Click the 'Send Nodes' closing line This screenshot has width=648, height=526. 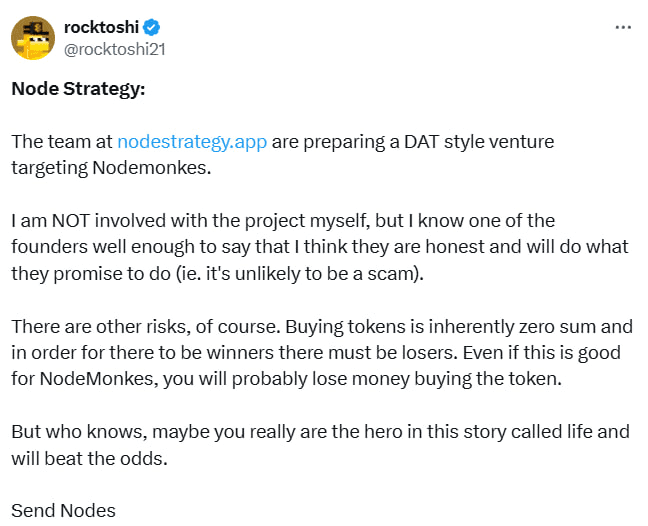pyautogui.click(x=63, y=511)
